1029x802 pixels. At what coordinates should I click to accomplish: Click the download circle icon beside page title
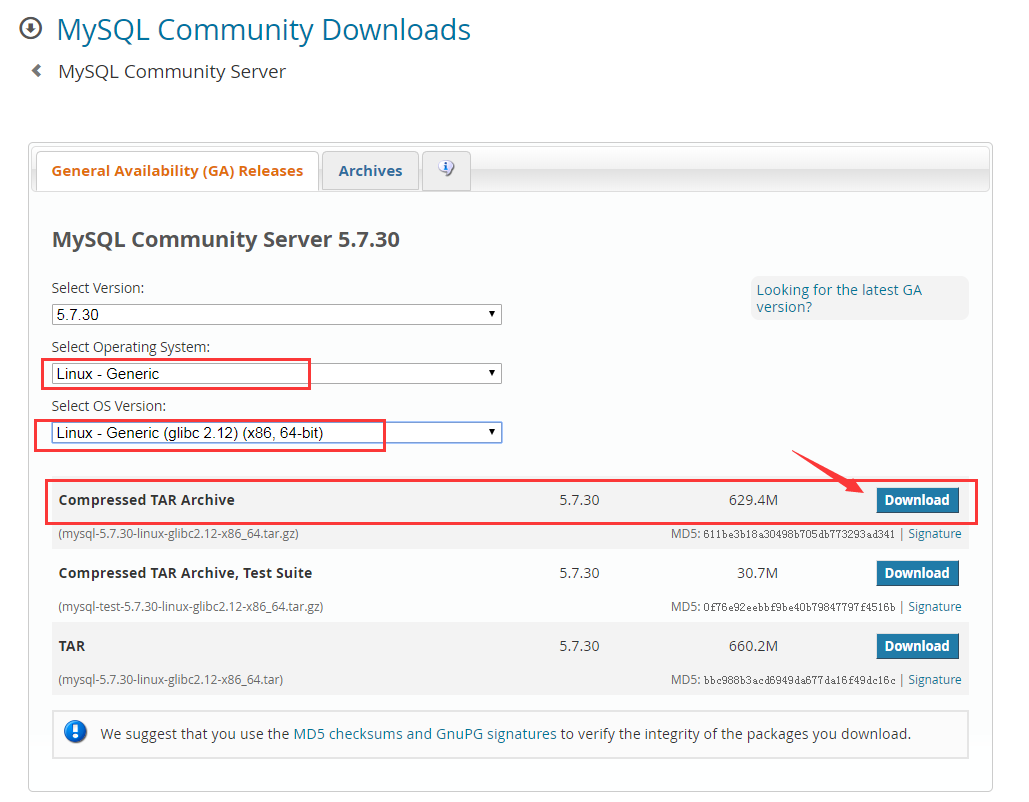tap(30, 29)
